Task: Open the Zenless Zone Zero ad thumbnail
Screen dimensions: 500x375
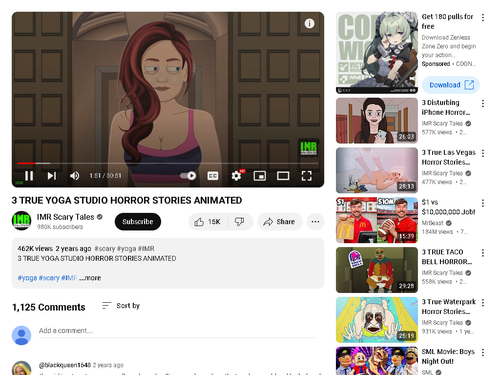Action: [x=377, y=53]
